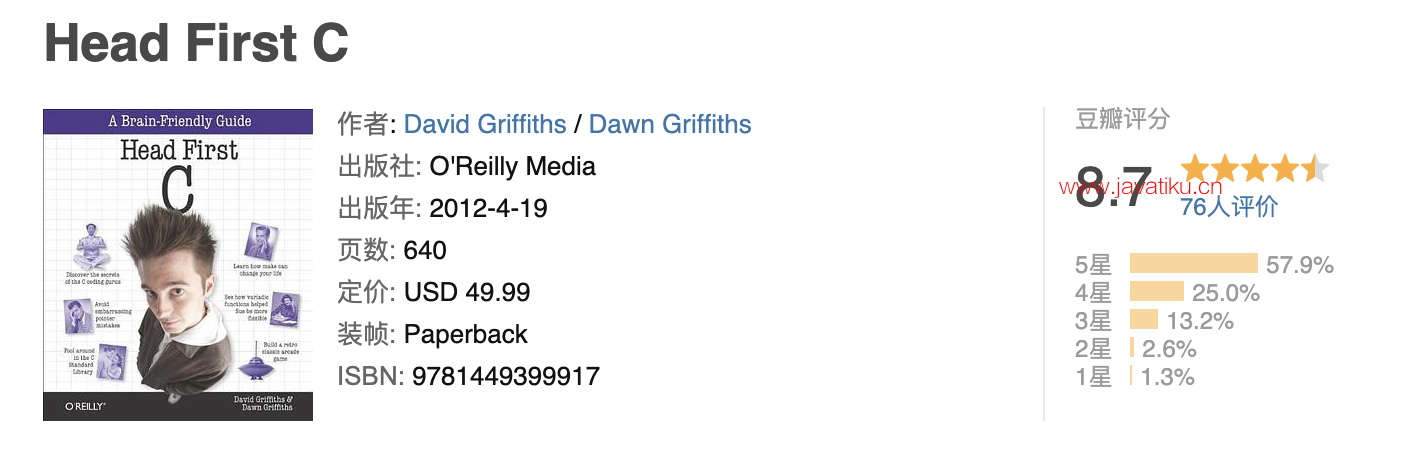This screenshot has width=1410, height=462.
Task: Click the 4星 rating bar
Action: pyautogui.click(x=1157, y=292)
